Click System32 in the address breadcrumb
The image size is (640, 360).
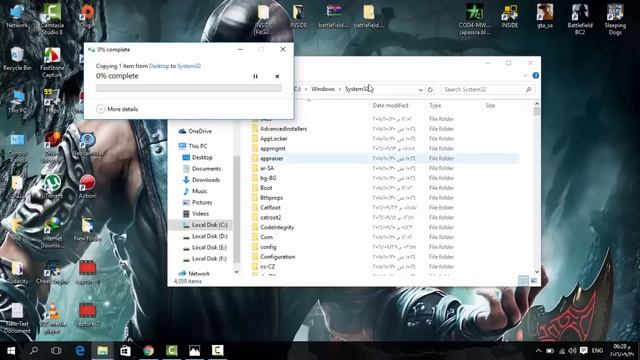point(356,89)
